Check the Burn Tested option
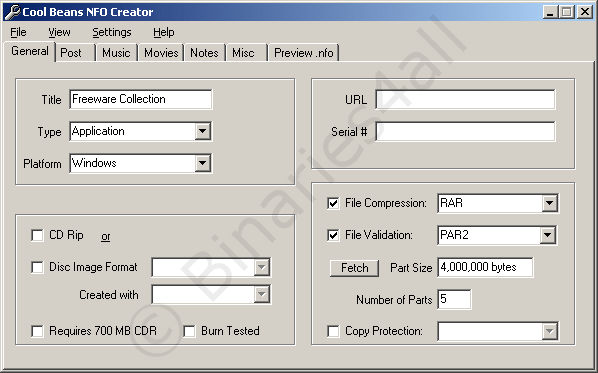 point(190,331)
